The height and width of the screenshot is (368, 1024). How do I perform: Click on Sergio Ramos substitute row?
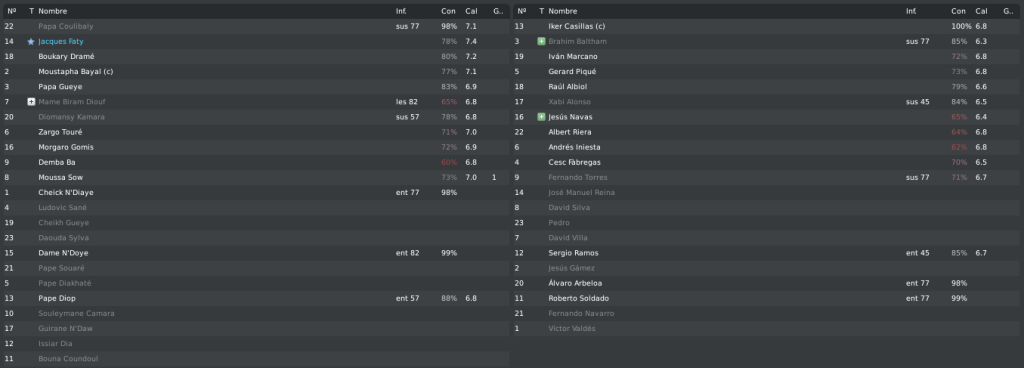[x=765, y=253]
